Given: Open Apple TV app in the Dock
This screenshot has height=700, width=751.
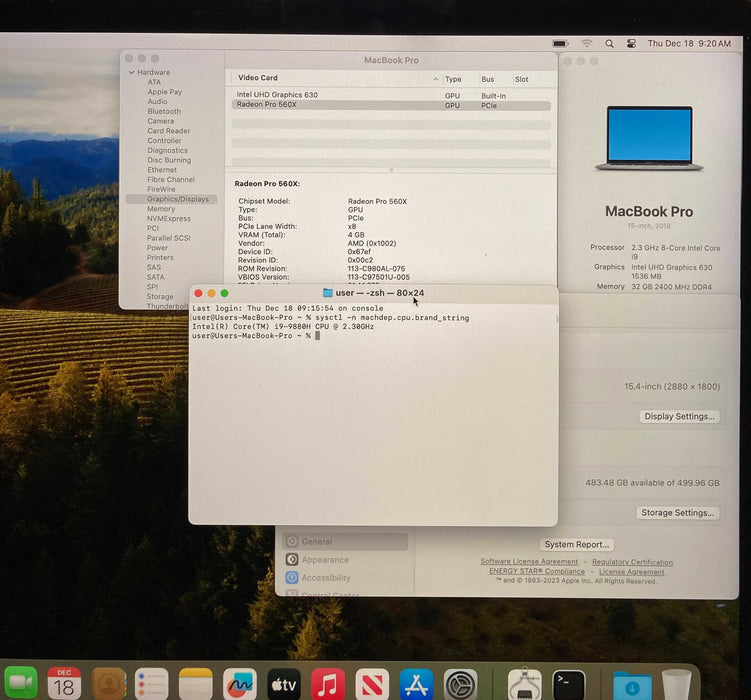Looking at the screenshot, I should pyautogui.click(x=284, y=683).
